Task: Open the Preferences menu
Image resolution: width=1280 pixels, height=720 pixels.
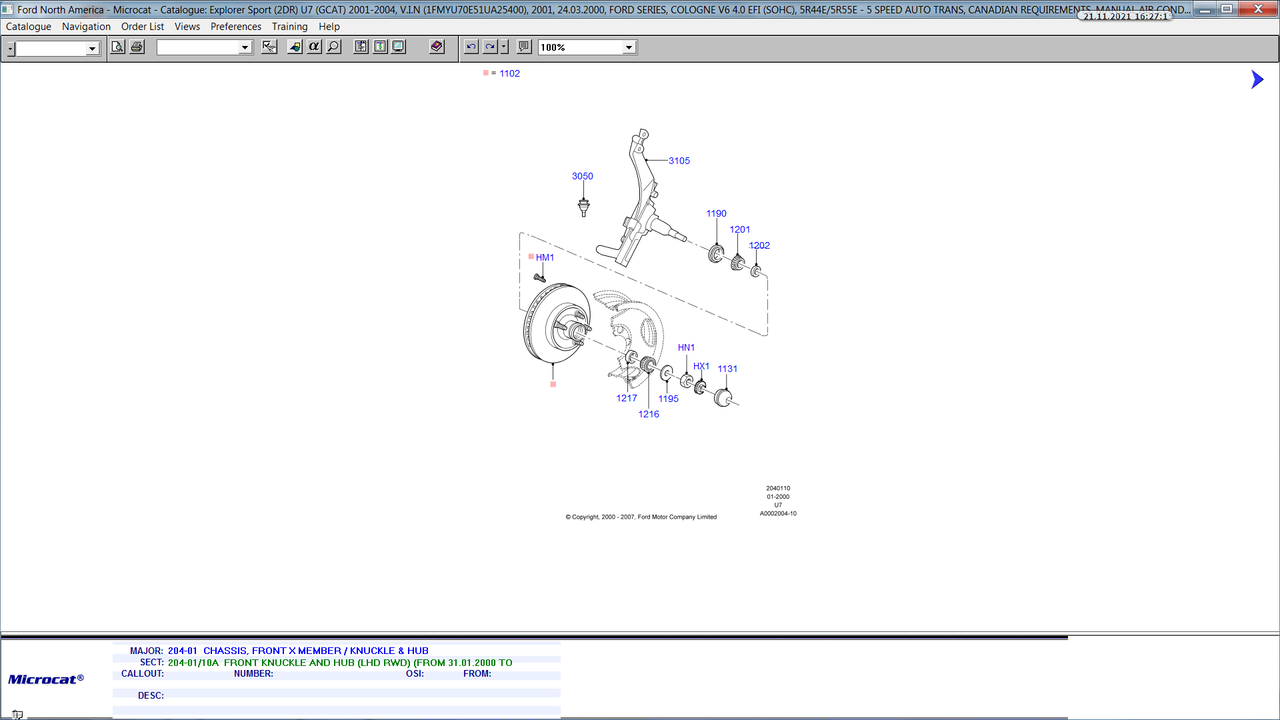Action: [x=236, y=27]
